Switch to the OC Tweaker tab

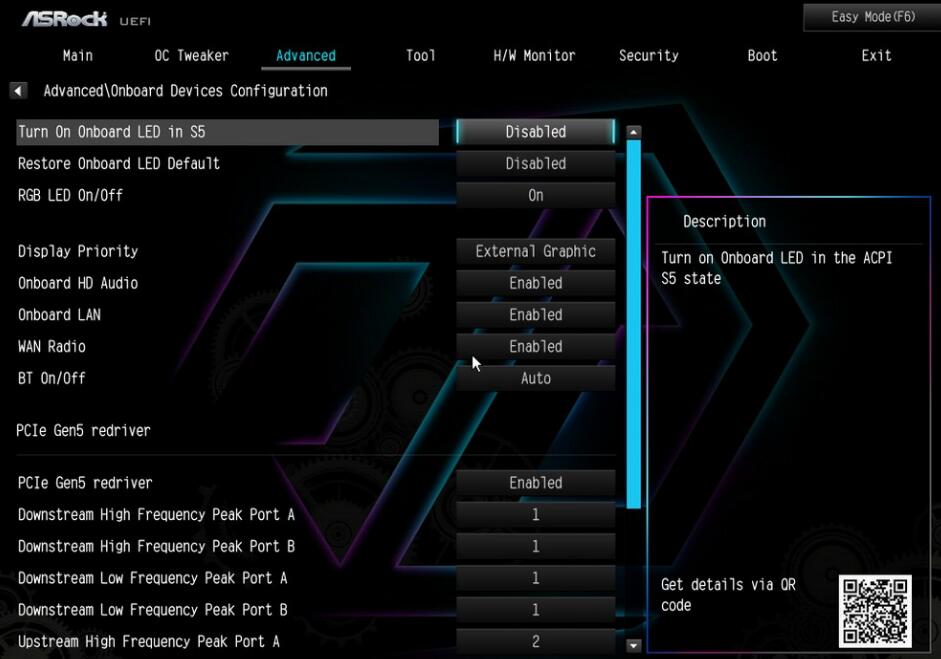[x=191, y=56]
